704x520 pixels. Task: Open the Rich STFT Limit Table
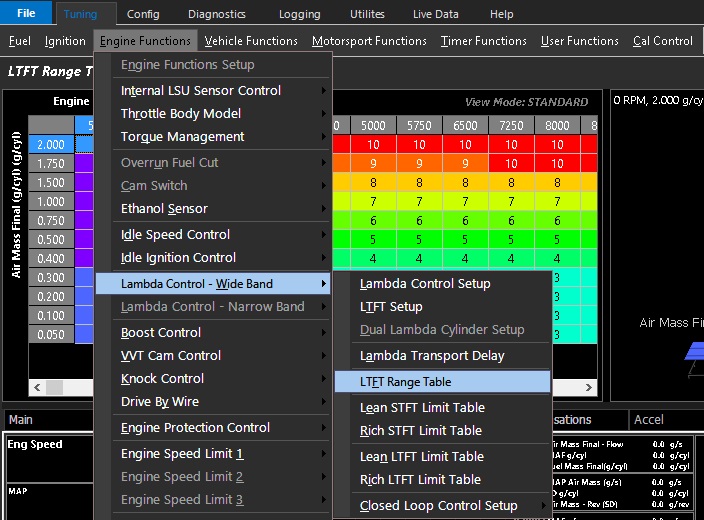pyautogui.click(x=442, y=431)
